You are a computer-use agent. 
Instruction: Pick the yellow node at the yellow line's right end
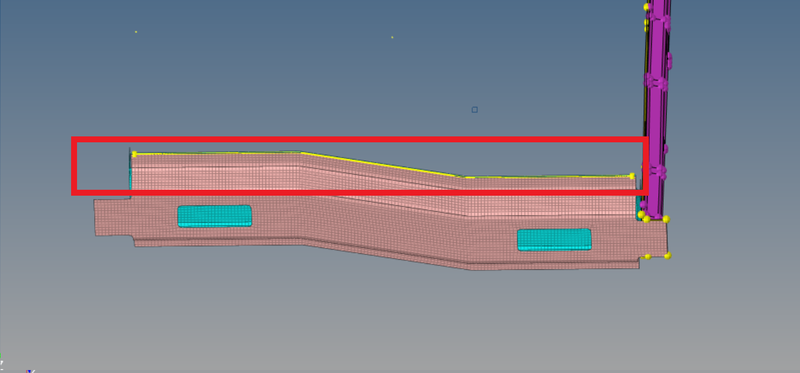(632, 176)
